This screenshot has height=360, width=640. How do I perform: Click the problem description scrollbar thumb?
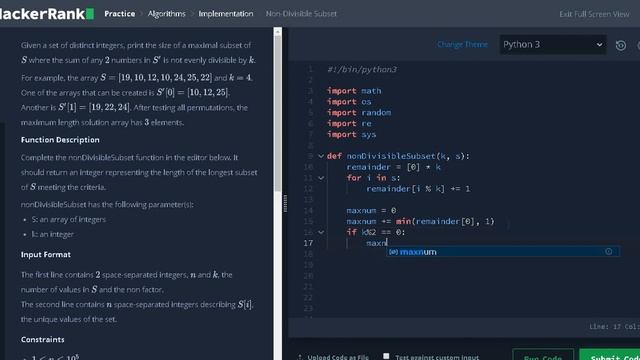click(x=278, y=113)
